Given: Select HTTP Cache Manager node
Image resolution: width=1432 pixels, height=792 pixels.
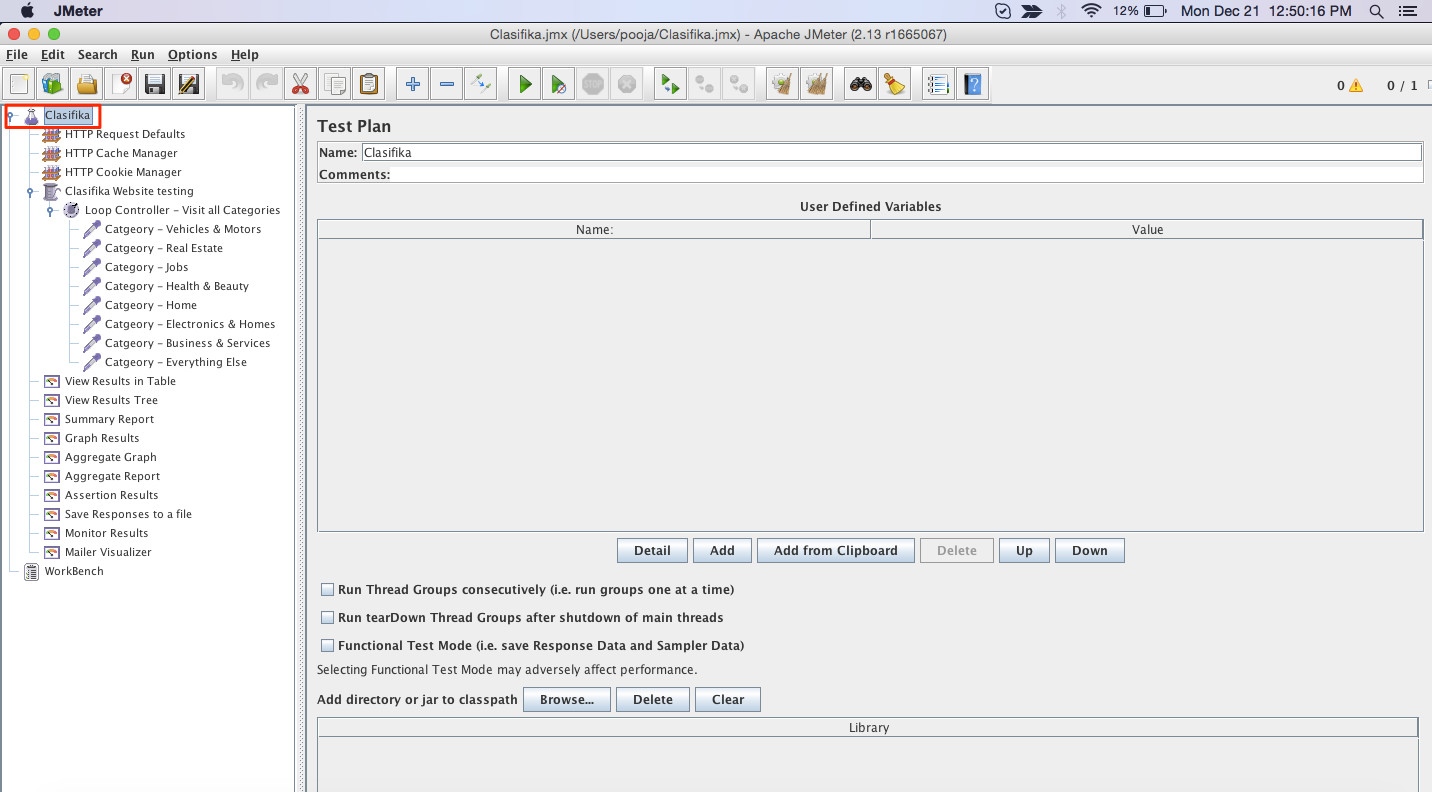Looking at the screenshot, I should 121,153.
